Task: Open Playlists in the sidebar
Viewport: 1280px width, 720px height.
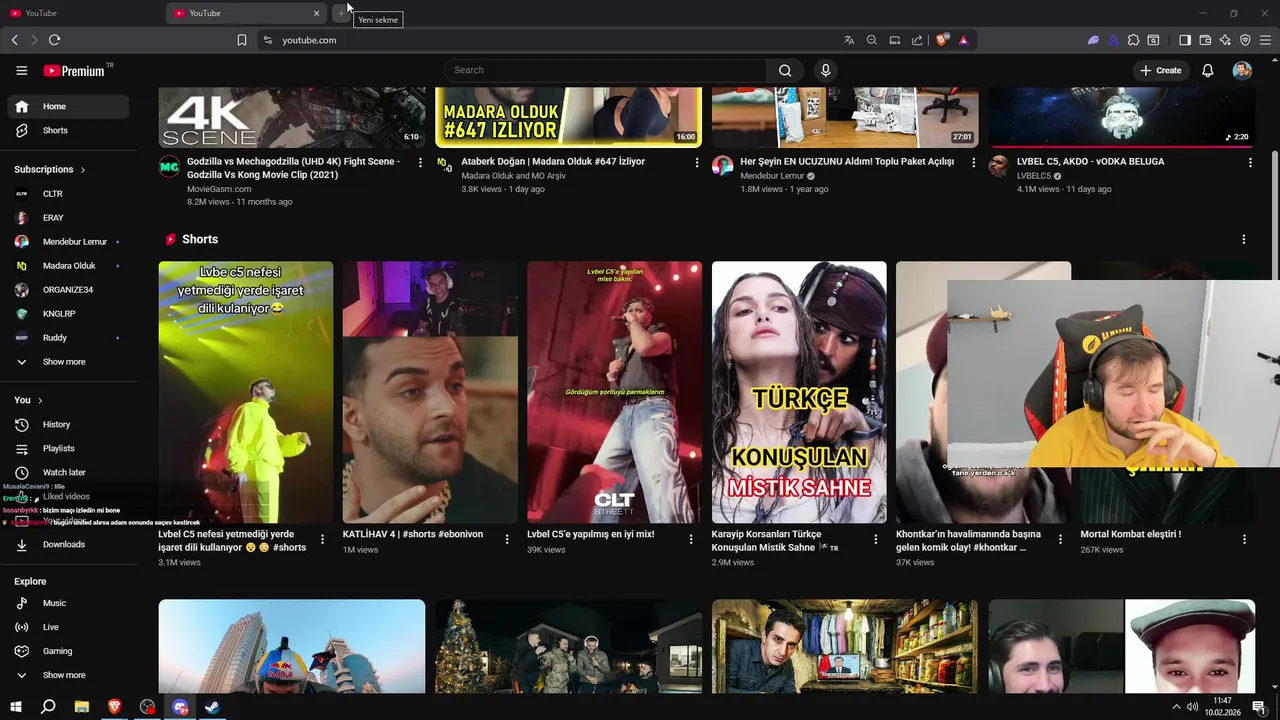Action: (x=68, y=448)
